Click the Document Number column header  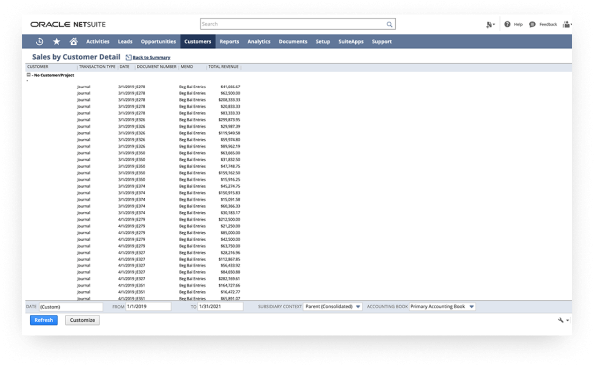click(156, 67)
